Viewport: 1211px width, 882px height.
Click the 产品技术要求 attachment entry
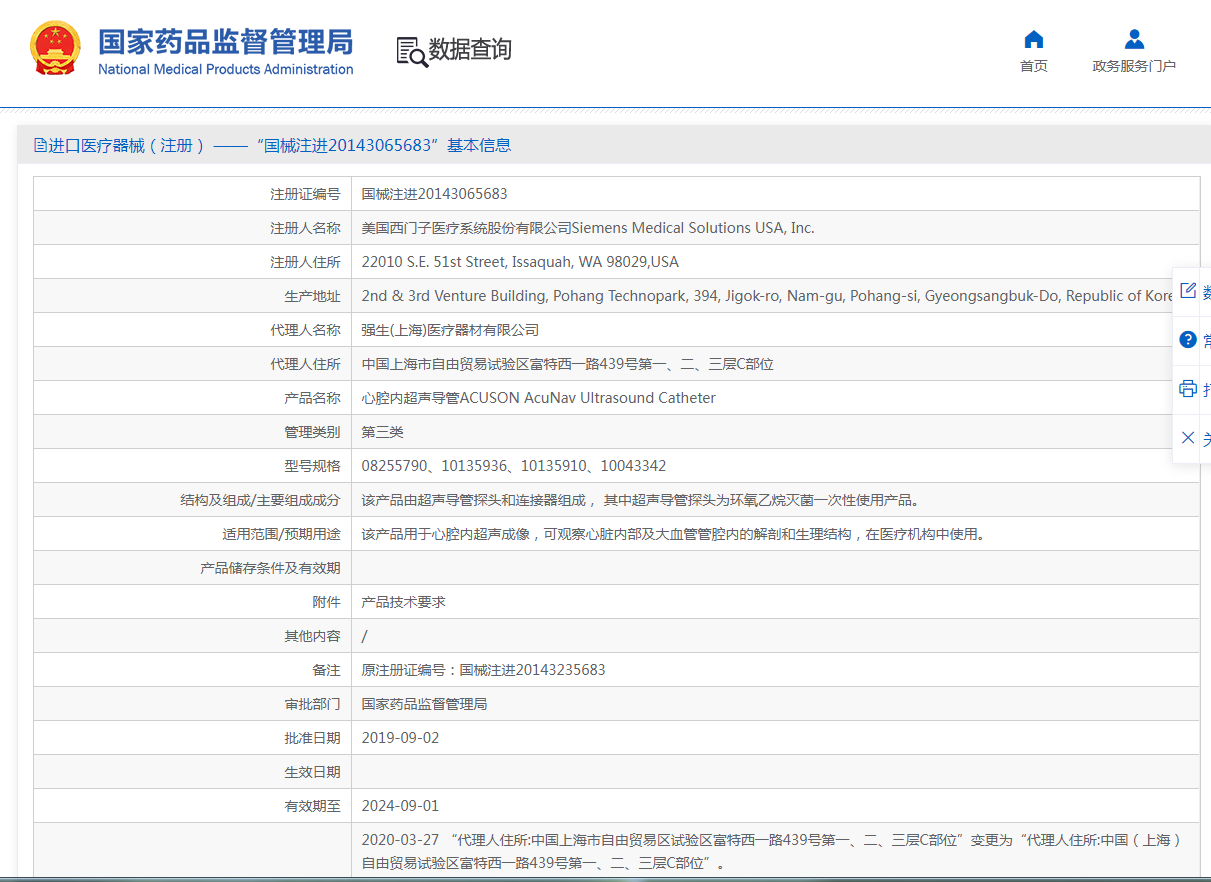pos(403,602)
